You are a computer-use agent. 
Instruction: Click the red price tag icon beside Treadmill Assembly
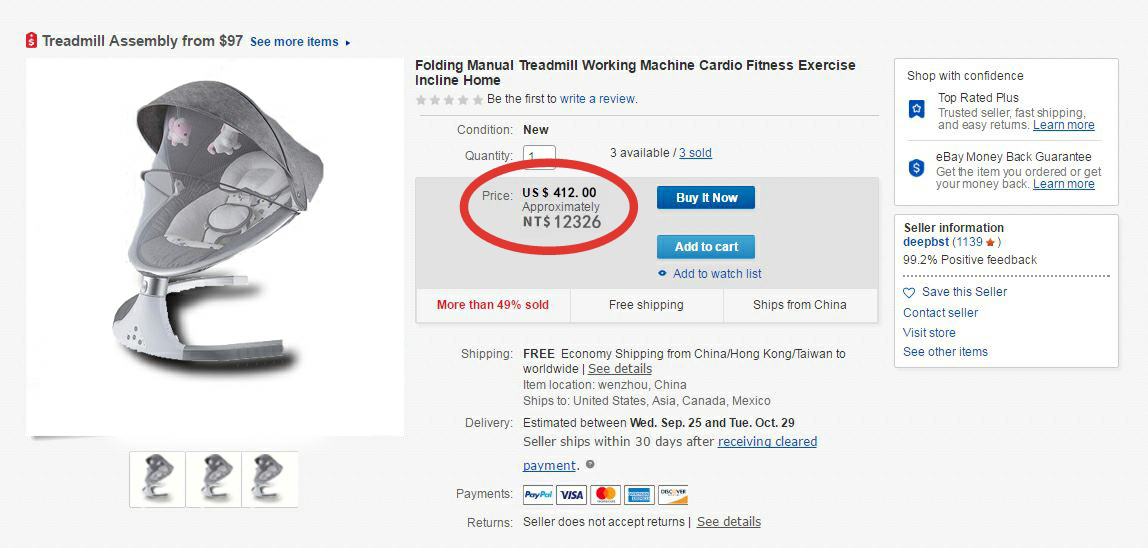click(x=31, y=41)
